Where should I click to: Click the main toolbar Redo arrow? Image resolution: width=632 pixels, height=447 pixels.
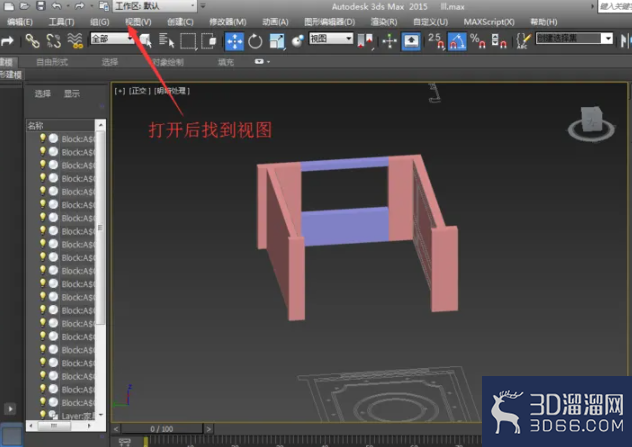7,41
